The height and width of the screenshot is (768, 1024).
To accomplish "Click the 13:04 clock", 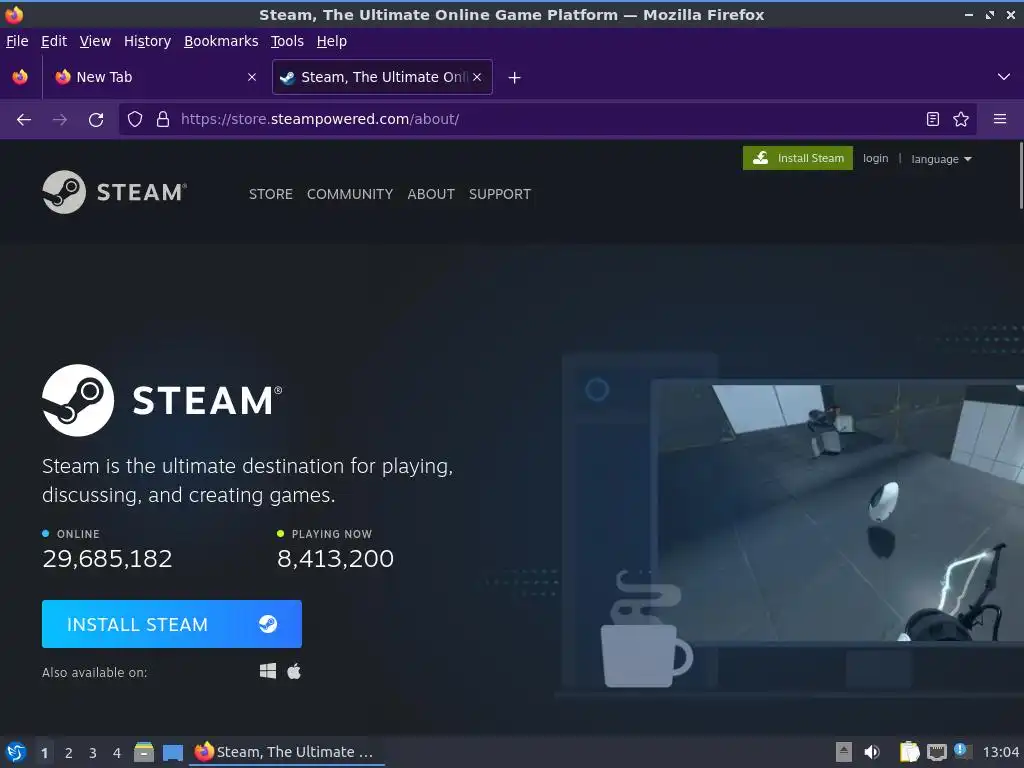I will tap(1000, 752).
